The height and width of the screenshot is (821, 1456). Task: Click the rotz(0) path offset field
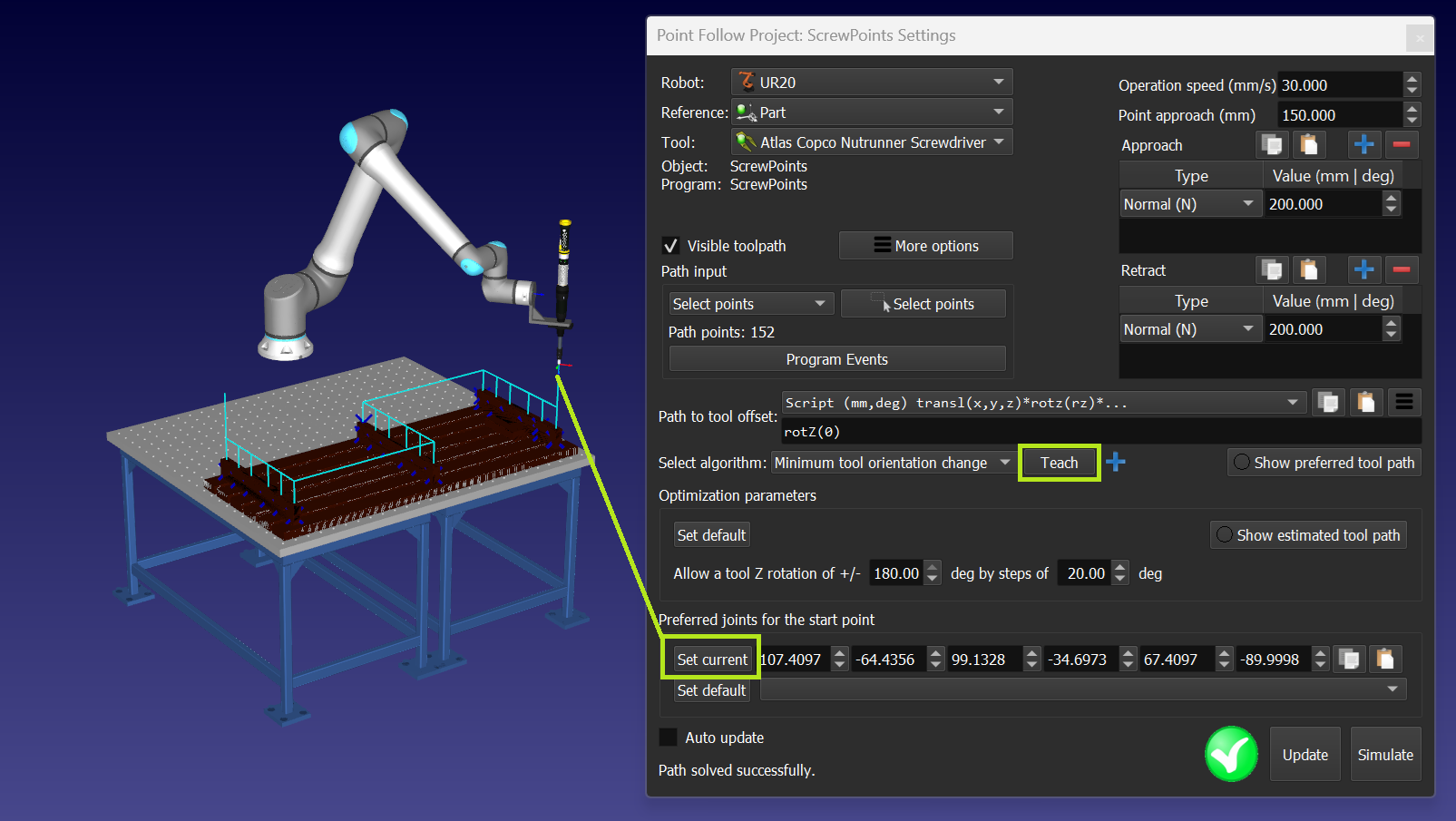1089,432
